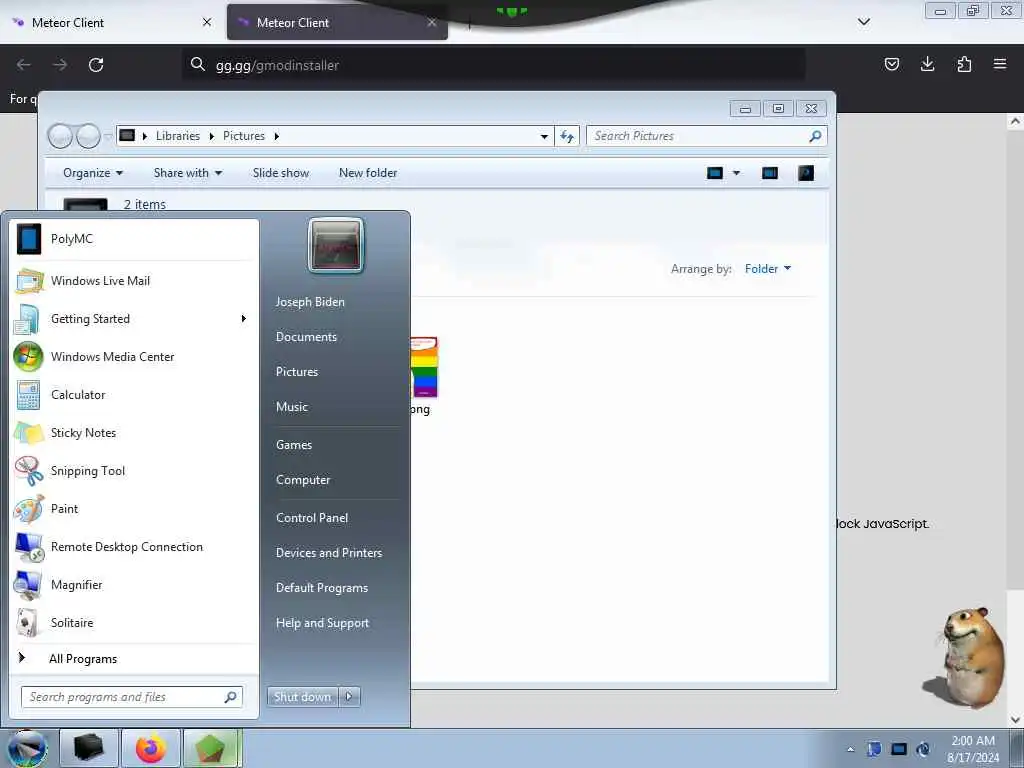Click the Search programs and files box
1024x768 pixels.
click(x=132, y=697)
